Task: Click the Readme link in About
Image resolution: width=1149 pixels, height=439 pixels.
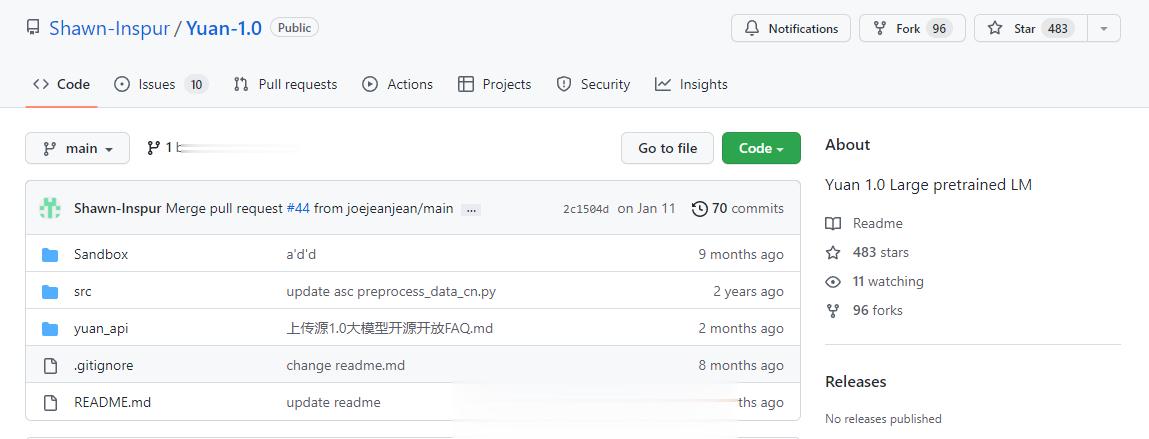Action: click(x=877, y=224)
